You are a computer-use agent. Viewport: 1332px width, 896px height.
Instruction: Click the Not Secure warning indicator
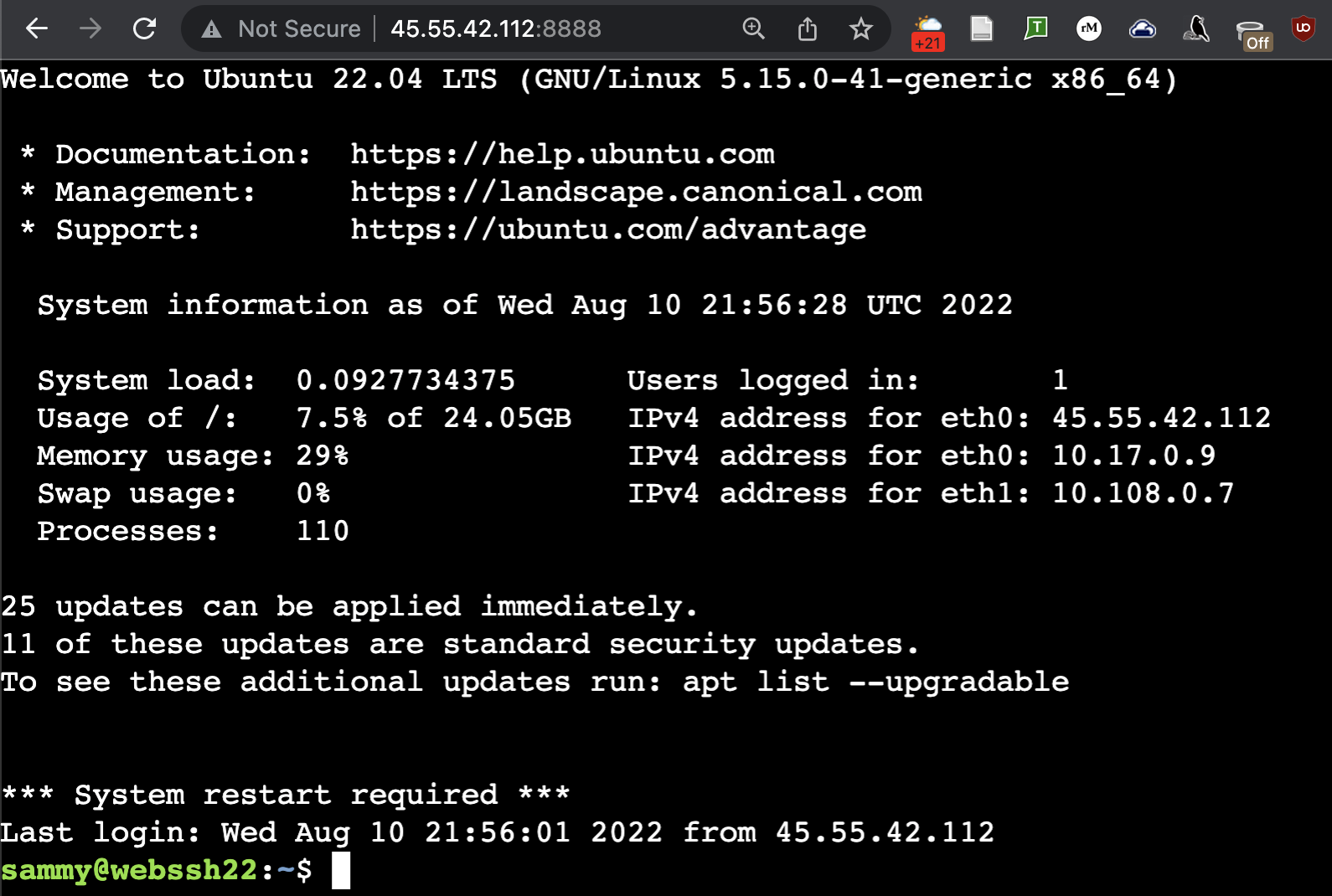click(x=281, y=28)
